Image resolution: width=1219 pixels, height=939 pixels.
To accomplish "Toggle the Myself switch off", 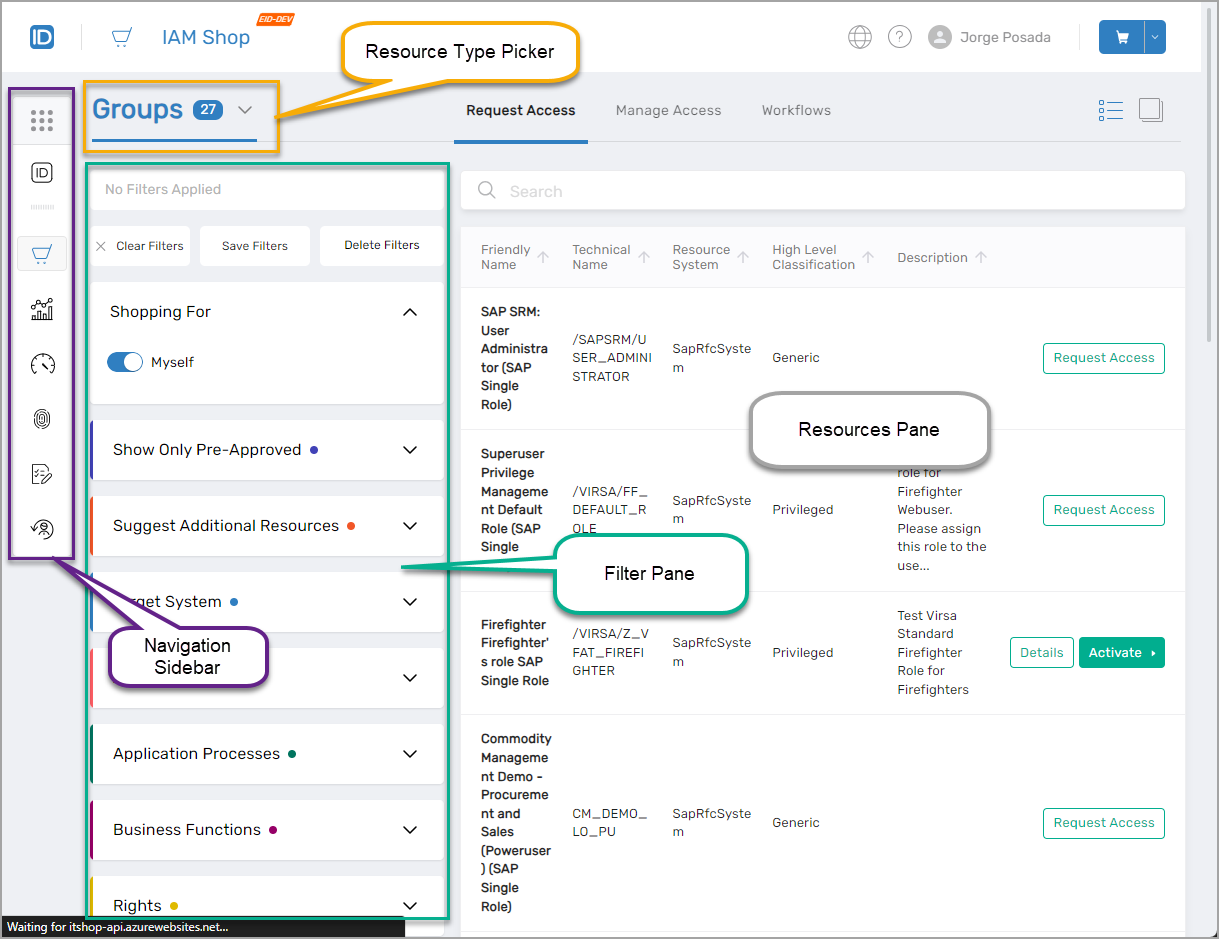I will [x=125, y=362].
